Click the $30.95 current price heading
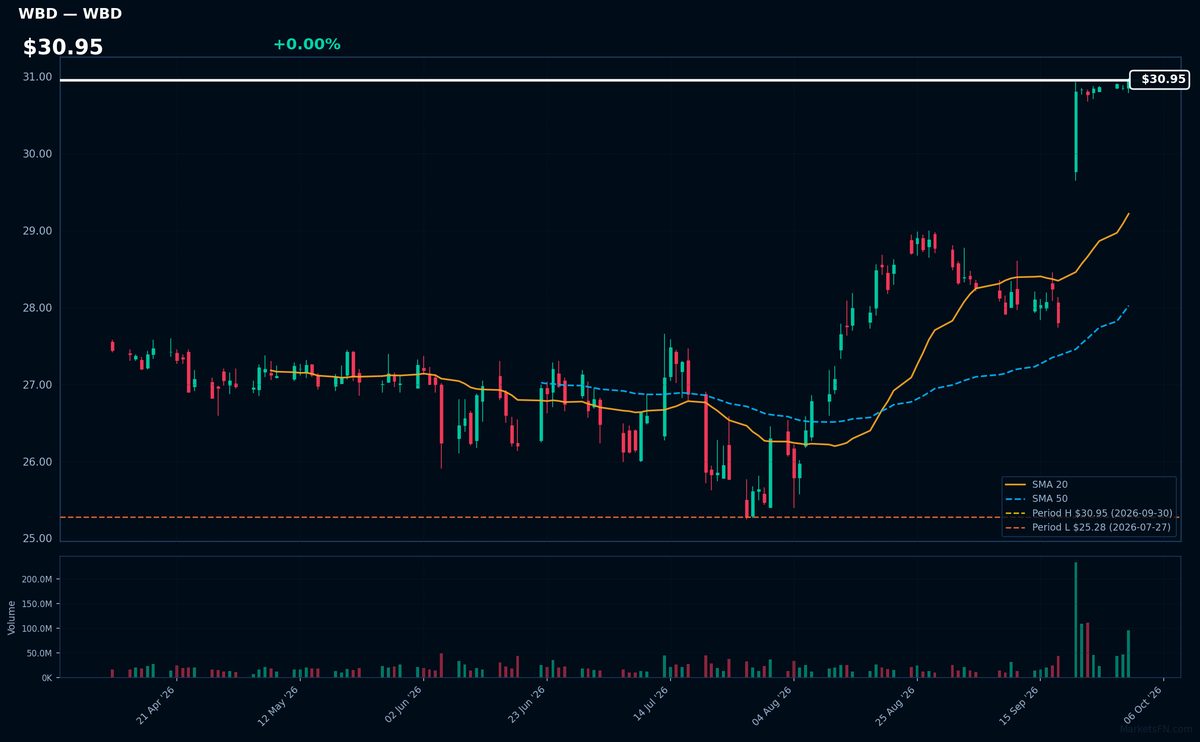 63,47
